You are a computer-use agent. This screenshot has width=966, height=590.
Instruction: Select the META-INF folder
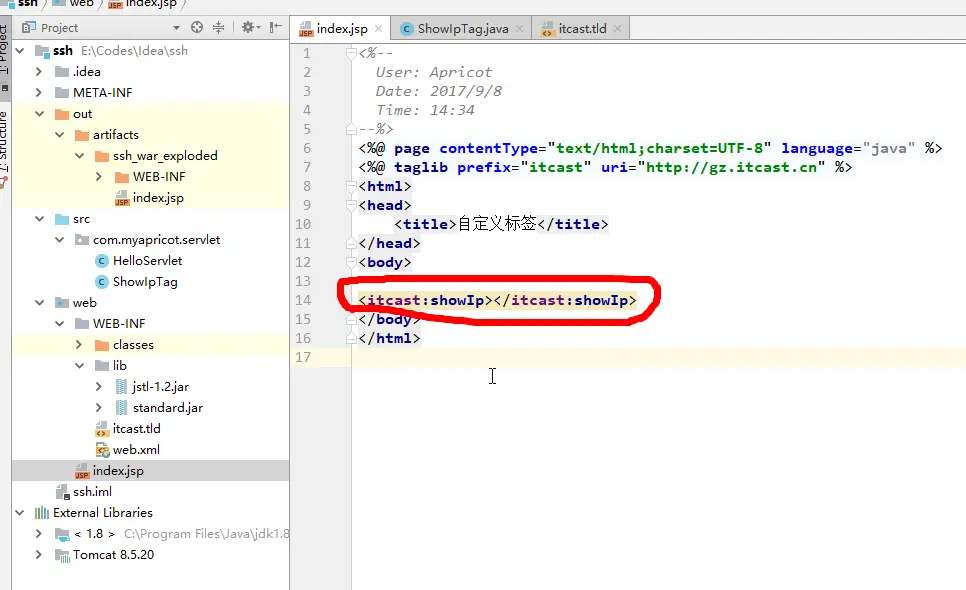click(x=102, y=92)
